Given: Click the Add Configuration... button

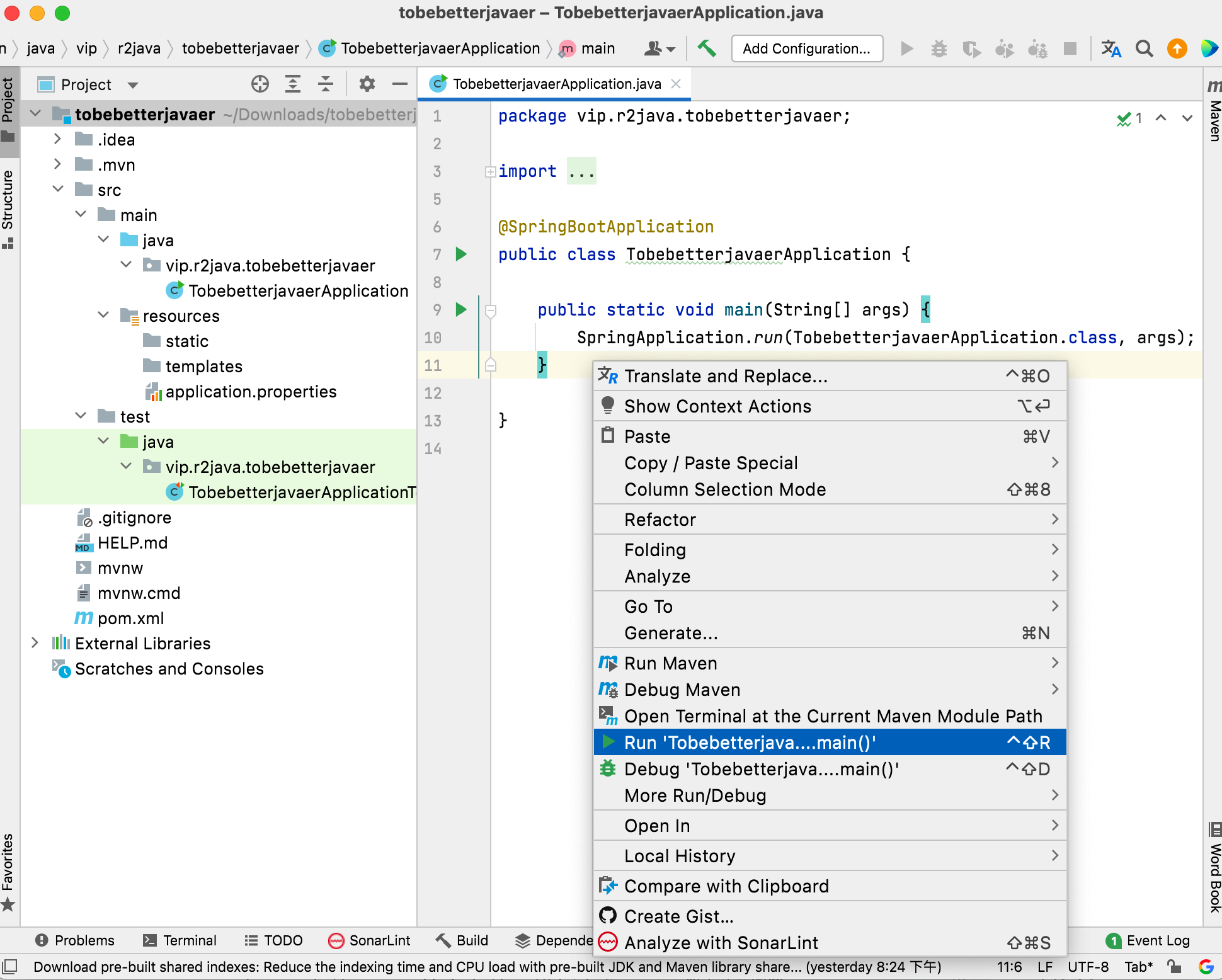Looking at the screenshot, I should [806, 48].
